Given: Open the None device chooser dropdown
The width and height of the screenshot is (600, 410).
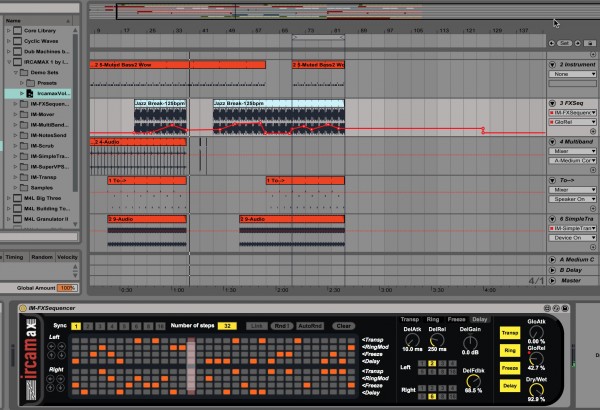Looking at the screenshot, I should tap(572, 74).
